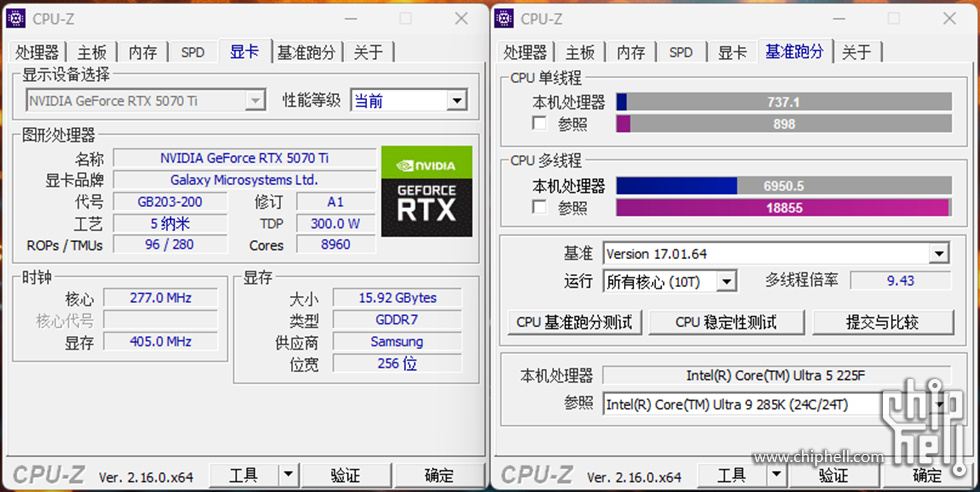980x492 pixels.
Task: Open the 参照 processor dropdown Ultra 9 285K
Action: pyautogui.click(x=776, y=404)
